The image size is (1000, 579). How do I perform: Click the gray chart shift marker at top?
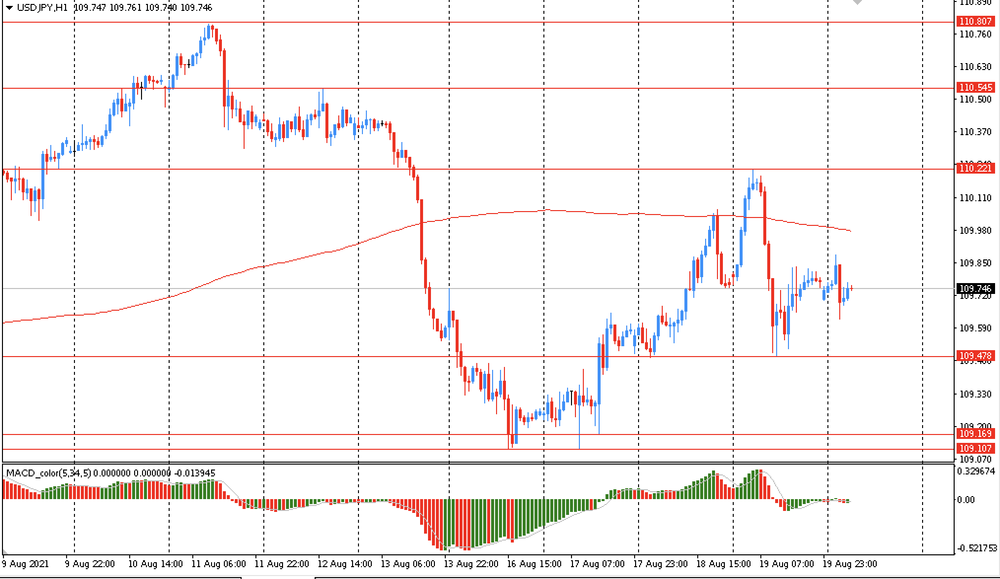click(x=858, y=2)
